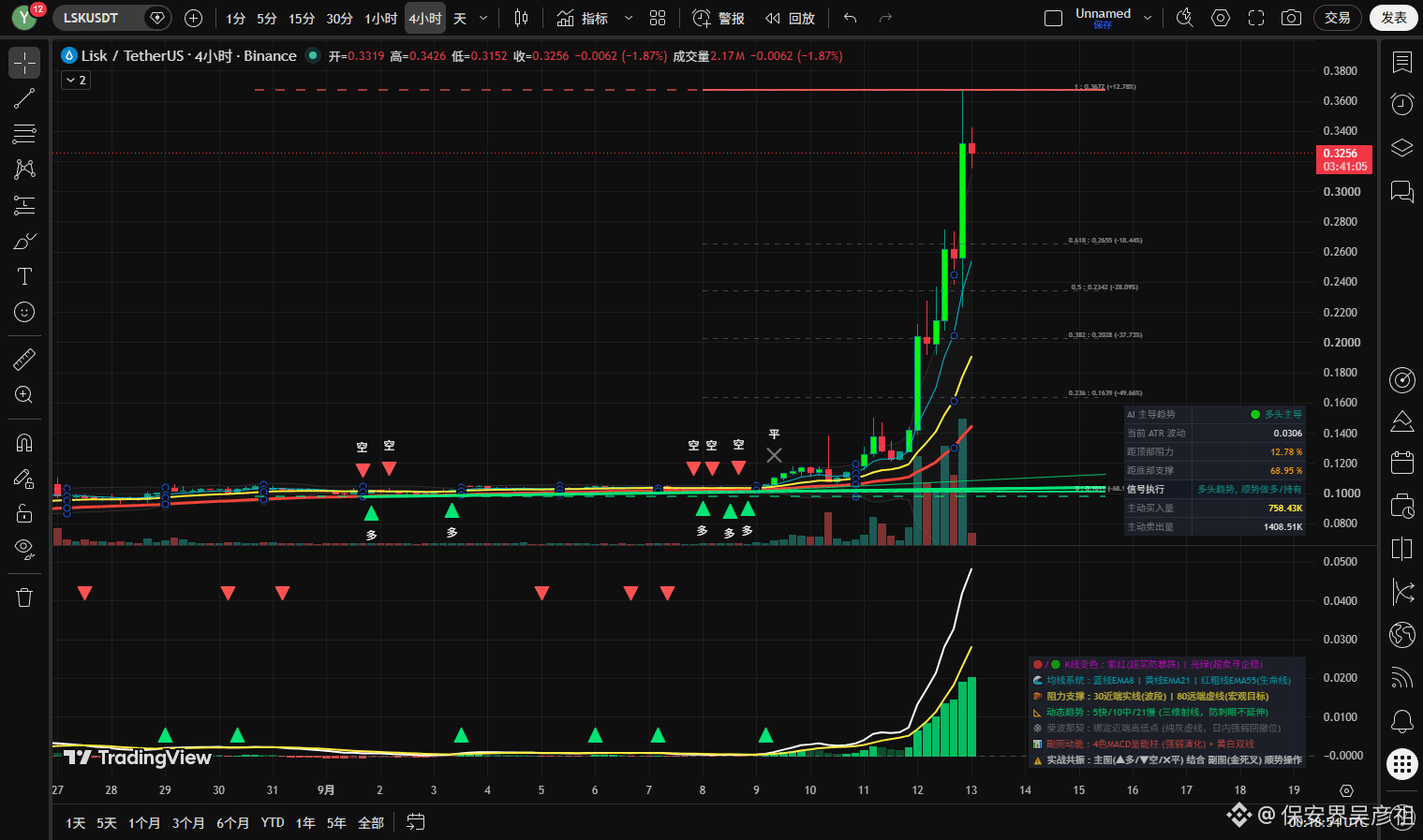Take a chart snapshot with camera icon
The height and width of the screenshot is (840, 1423).
pyautogui.click(x=1291, y=18)
